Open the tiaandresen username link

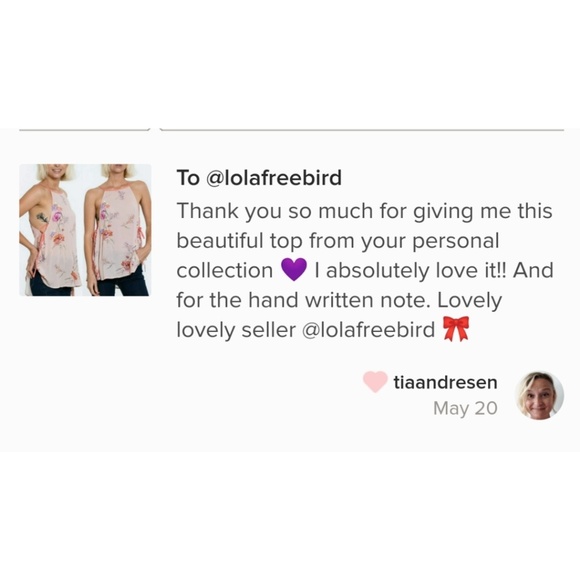click(445, 382)
